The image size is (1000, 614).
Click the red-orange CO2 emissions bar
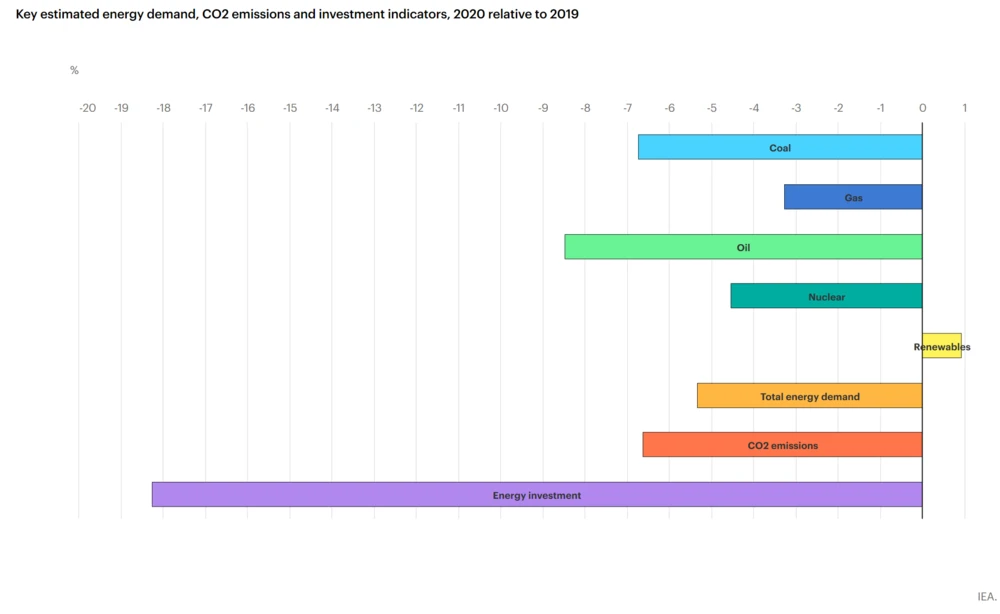pos(782,445)
